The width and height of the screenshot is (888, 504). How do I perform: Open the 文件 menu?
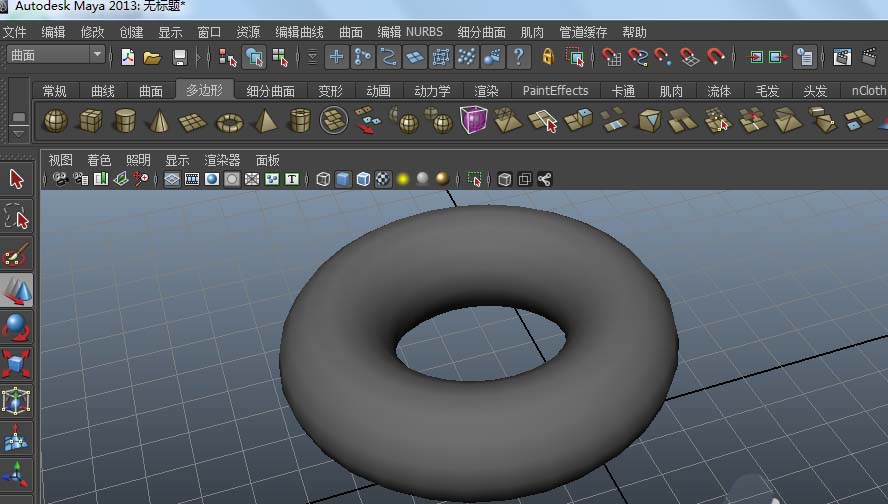click(15, 32)
